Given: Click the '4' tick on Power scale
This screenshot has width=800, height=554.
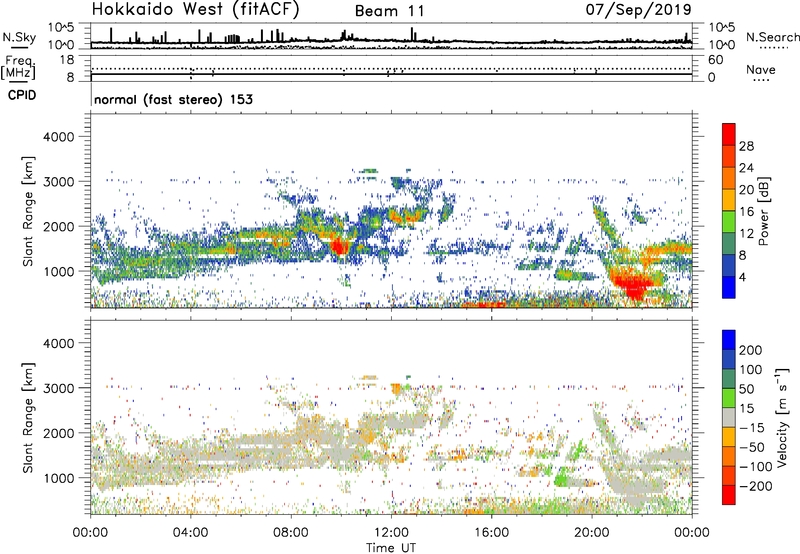Looking at the screenshot, I should pyautogui.click(x=742, y=277).
